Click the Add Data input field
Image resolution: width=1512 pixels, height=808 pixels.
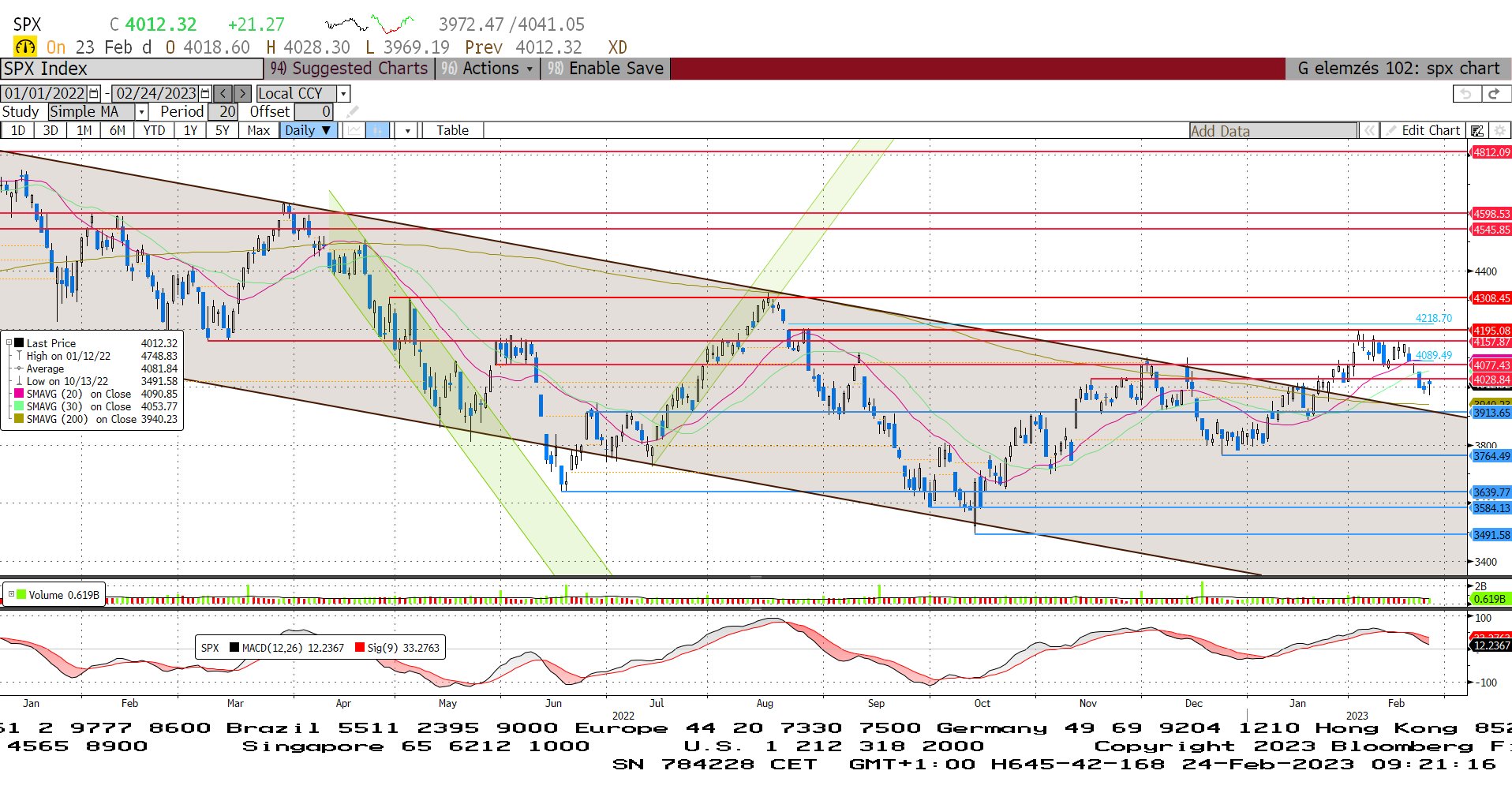tap(1273, 131)
